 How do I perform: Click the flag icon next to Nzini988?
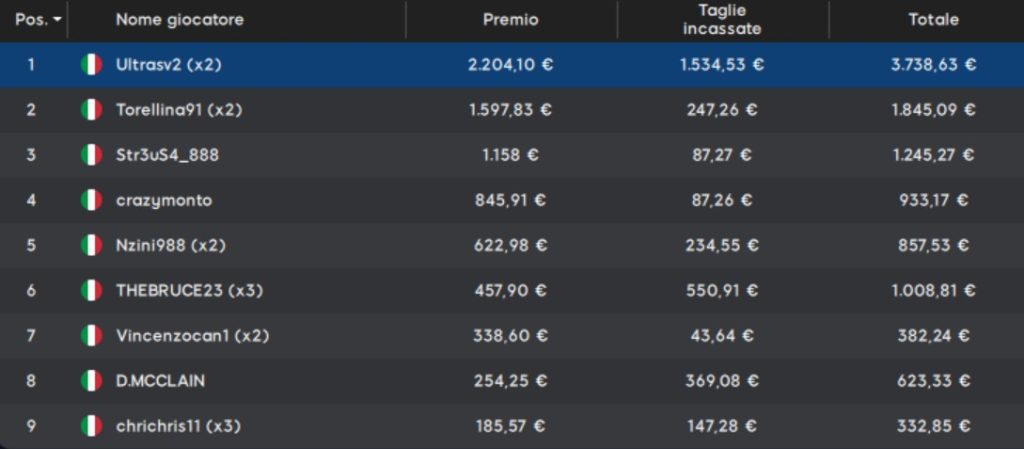pyautogui.click(x=91, y=245)
